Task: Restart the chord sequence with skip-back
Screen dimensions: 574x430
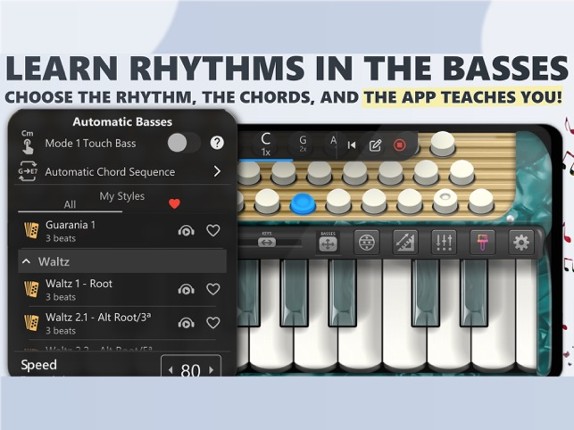Action: [352, 145]
